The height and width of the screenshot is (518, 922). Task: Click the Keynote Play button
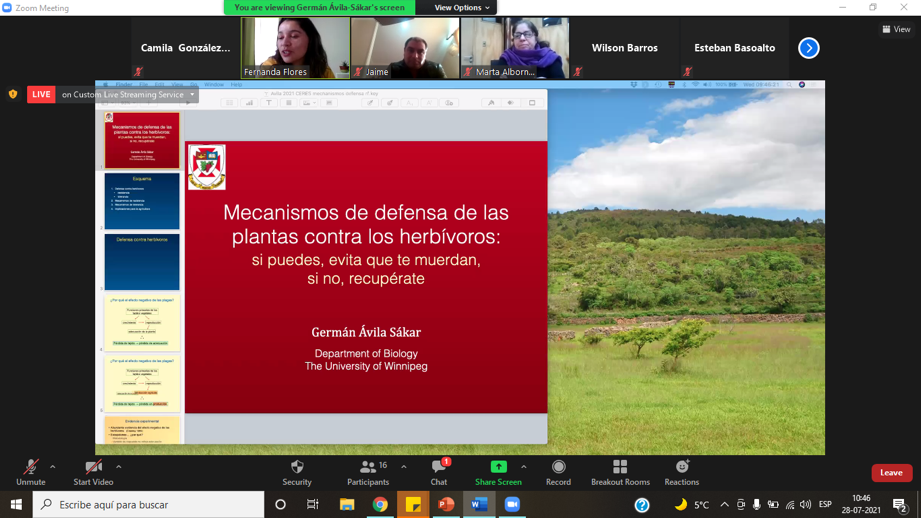point(188,102)
